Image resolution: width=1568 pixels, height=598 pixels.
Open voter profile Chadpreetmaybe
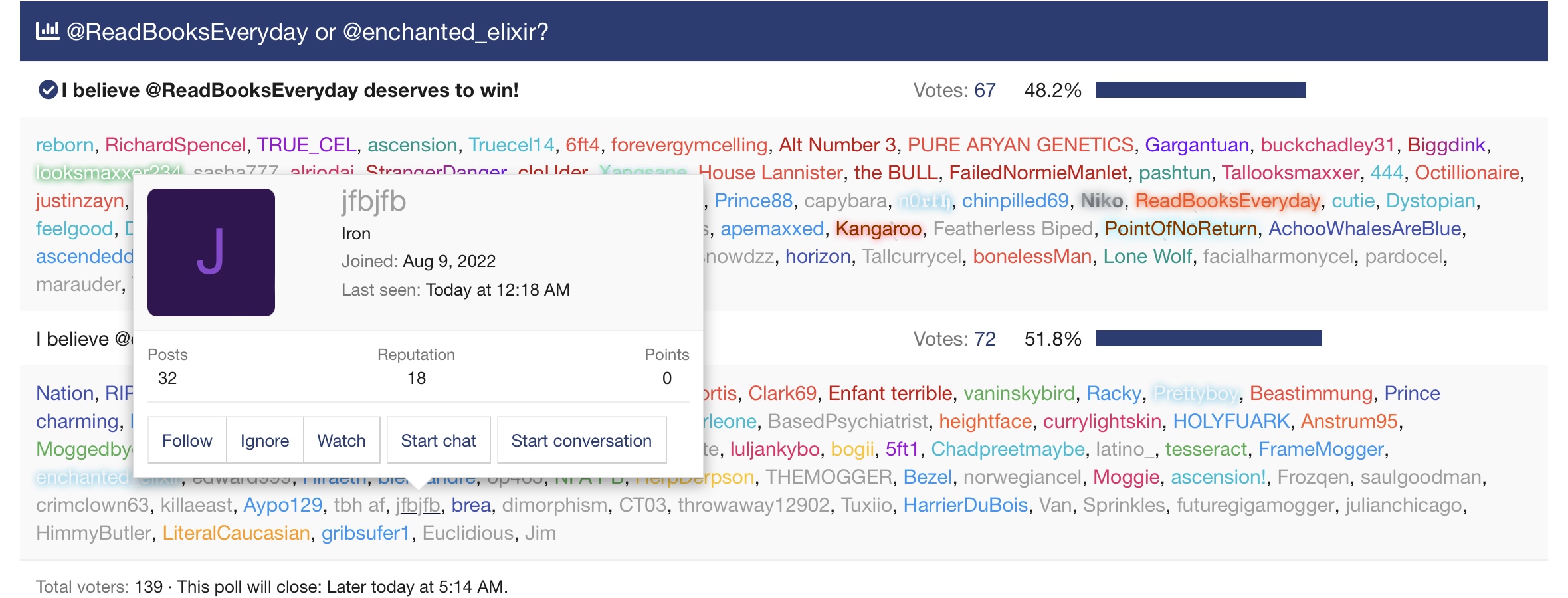point(1008,449)
